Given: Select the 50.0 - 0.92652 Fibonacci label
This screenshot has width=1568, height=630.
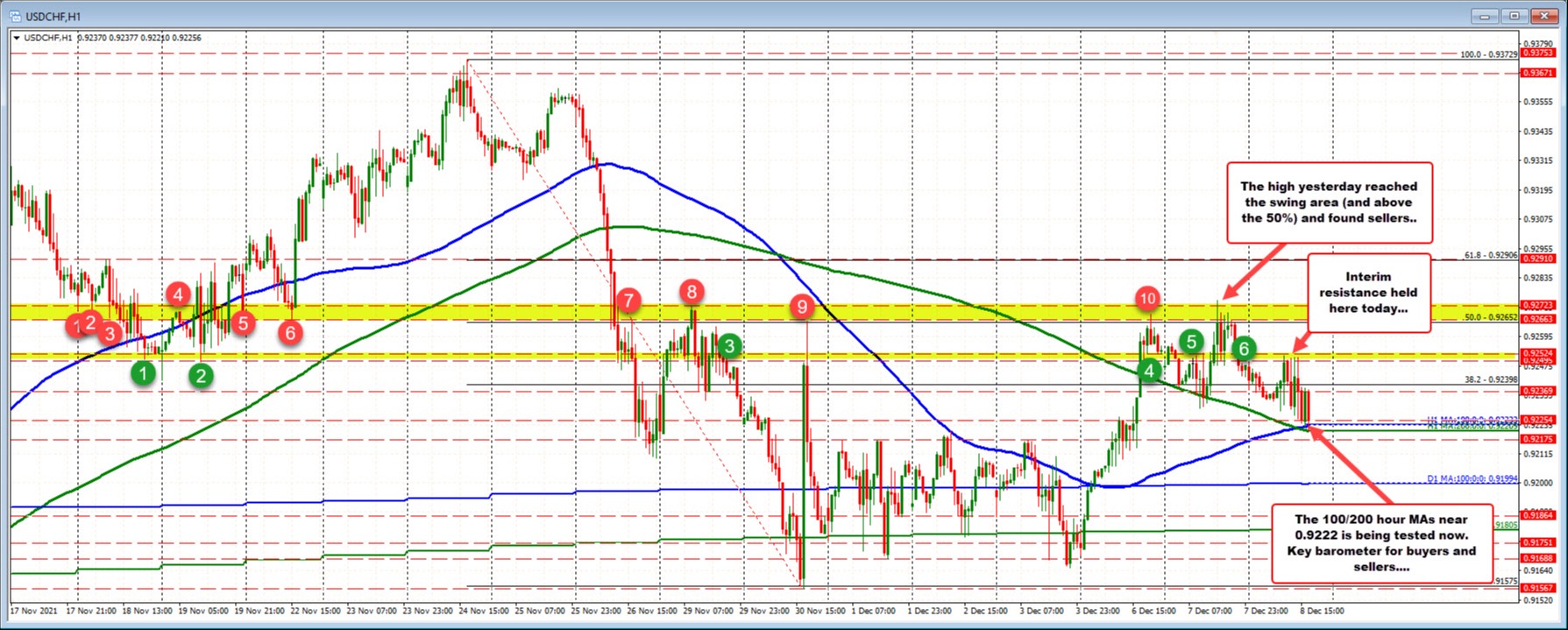Looking at the screenshot, I should point(1490,317).
